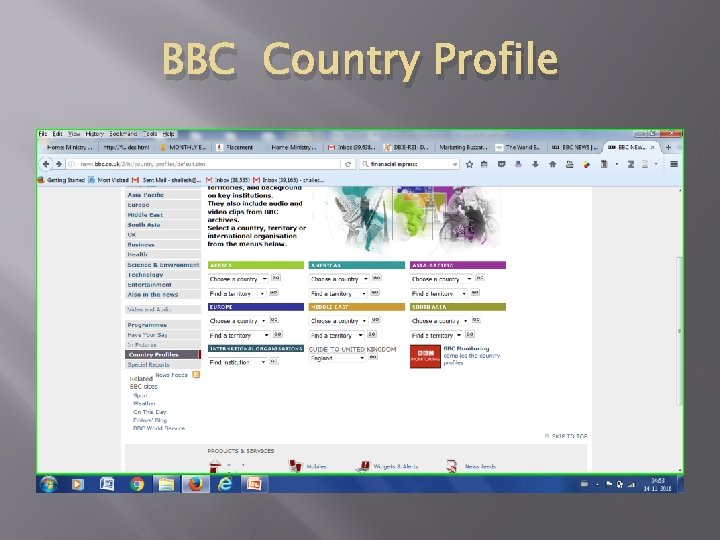Screen dimensions: 720x540
Task: Go to the Firefox home page icon
Action: pos(552,164)
